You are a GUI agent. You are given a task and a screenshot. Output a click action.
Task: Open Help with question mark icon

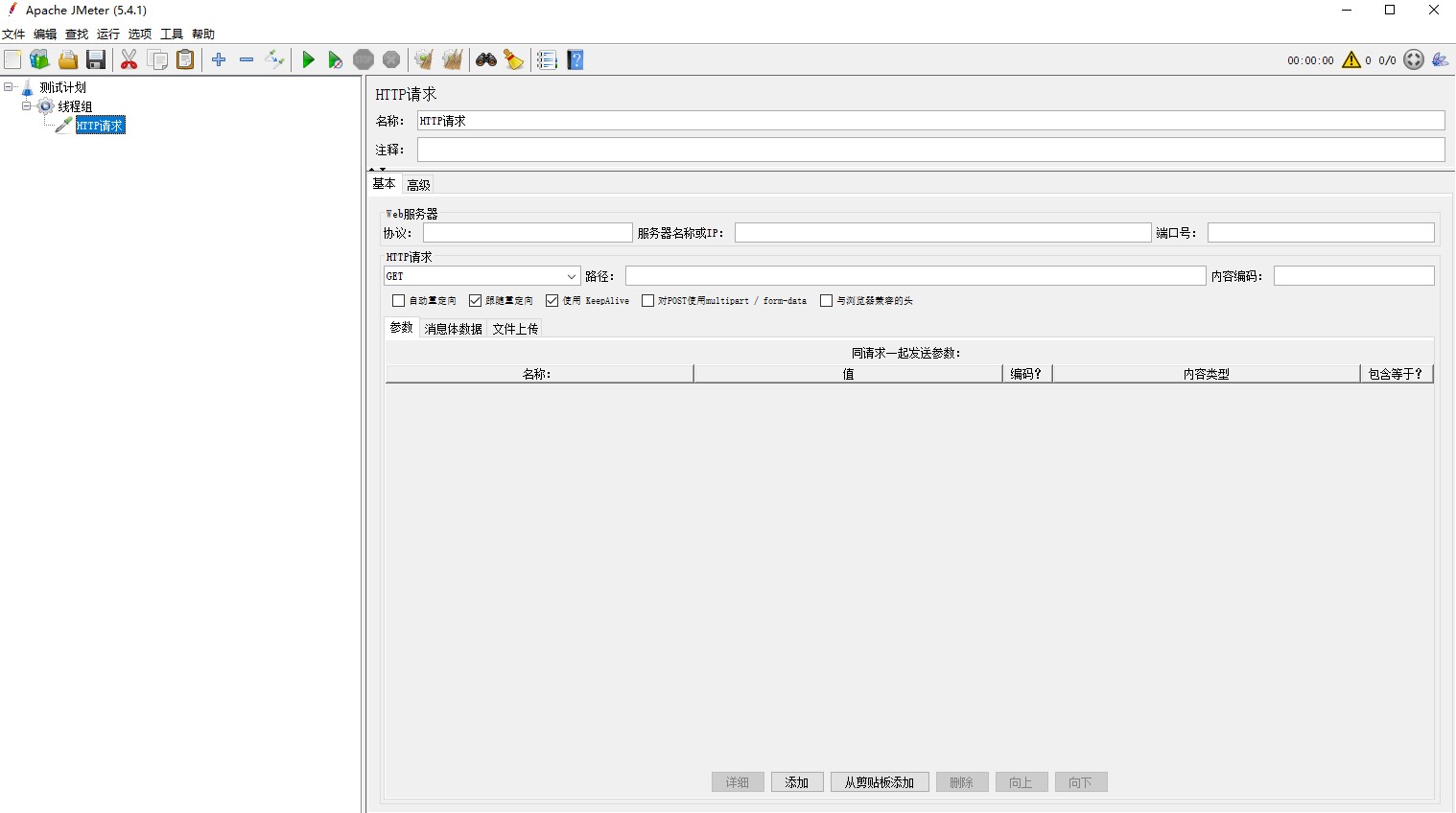(x=575, y=59)
